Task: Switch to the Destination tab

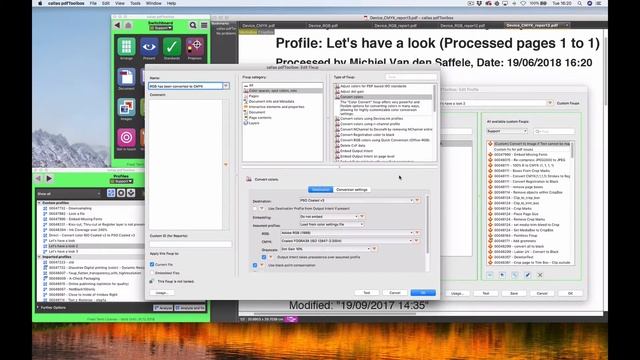Action: click(320, 190)
